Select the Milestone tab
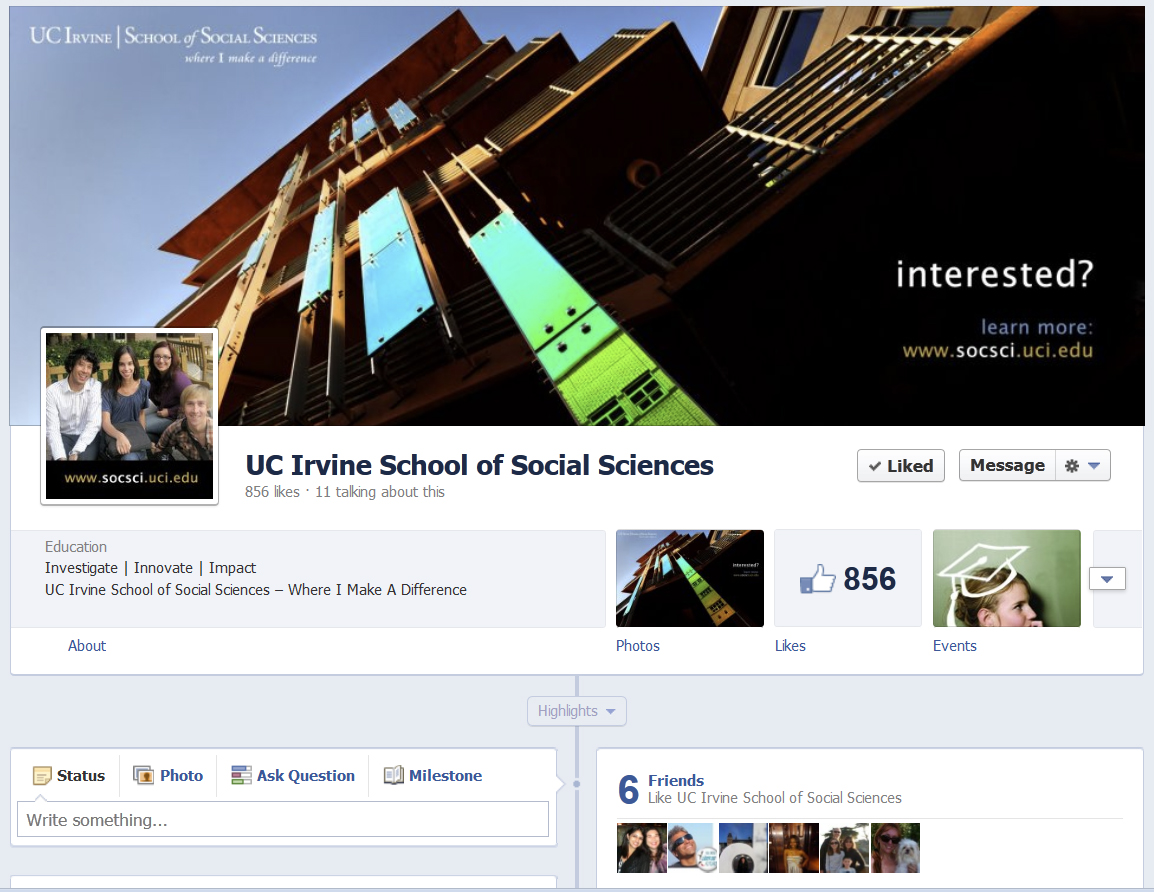1154x892 pixels. (433, 776)
